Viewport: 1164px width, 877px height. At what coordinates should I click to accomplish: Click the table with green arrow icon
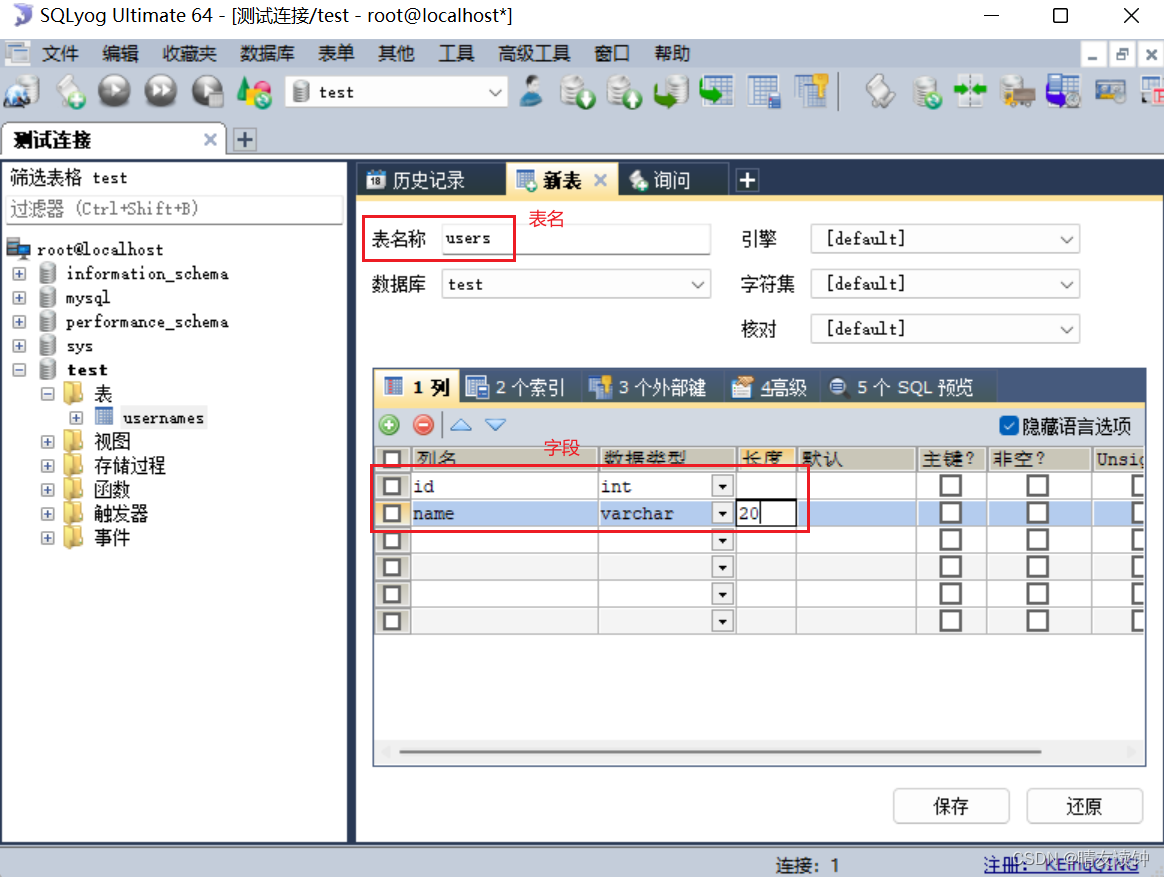click(716, 91)
